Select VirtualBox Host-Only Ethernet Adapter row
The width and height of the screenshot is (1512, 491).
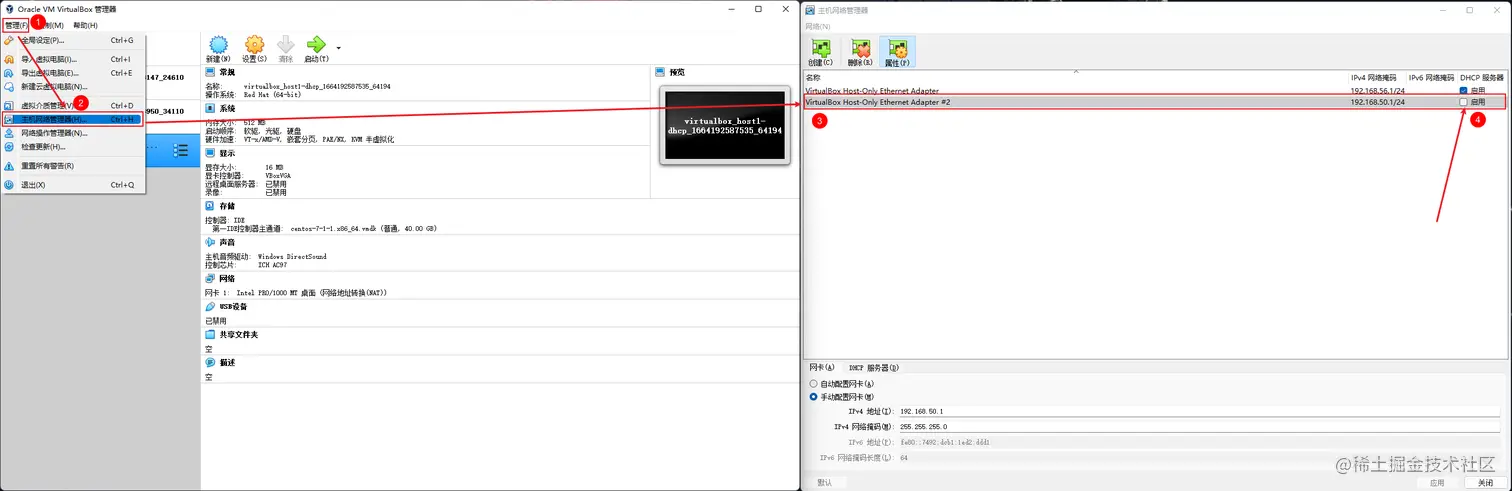tap(1154, 90)
